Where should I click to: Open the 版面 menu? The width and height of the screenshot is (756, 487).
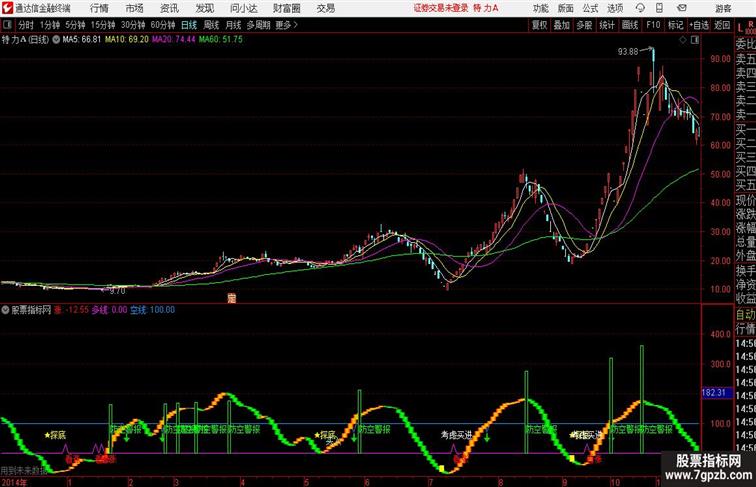point(566,8)
